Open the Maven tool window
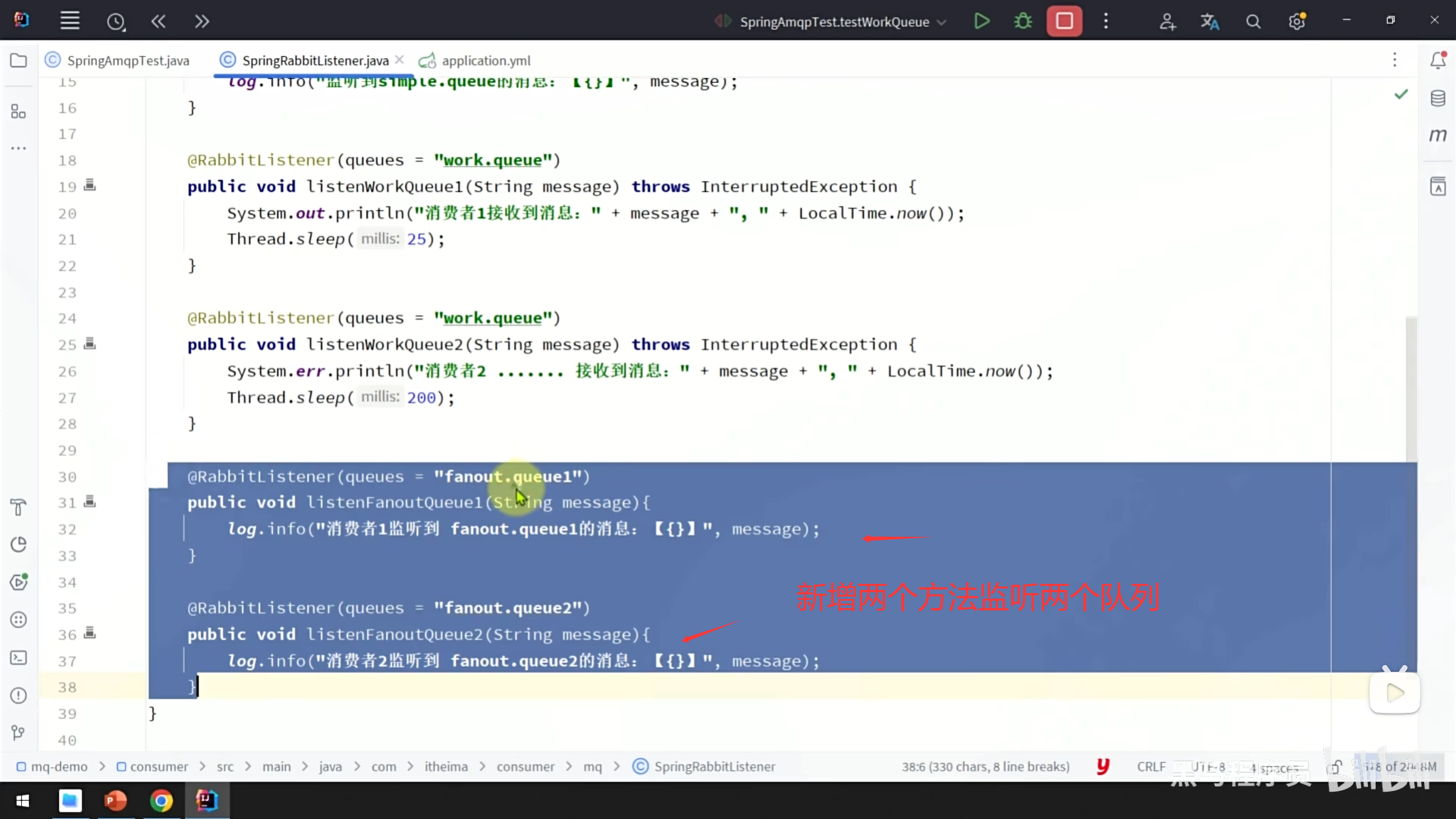The height and width of the screenshot is (819, 1456). click(x=1438, y=136)
